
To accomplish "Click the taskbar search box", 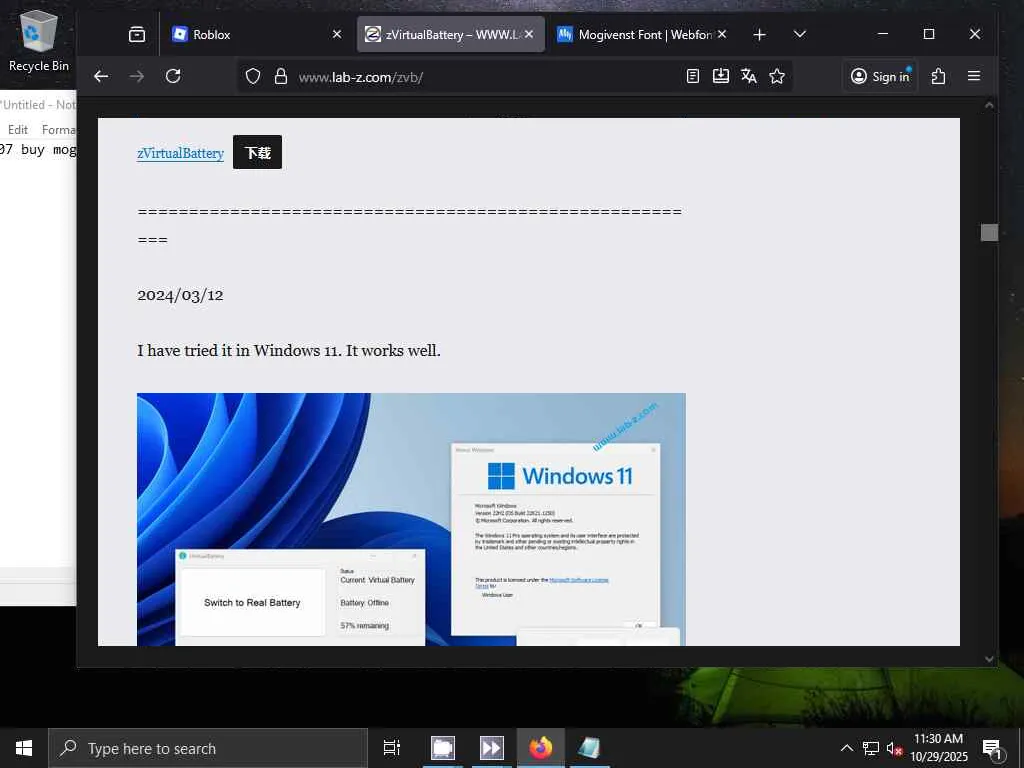I will pos(208,748).
